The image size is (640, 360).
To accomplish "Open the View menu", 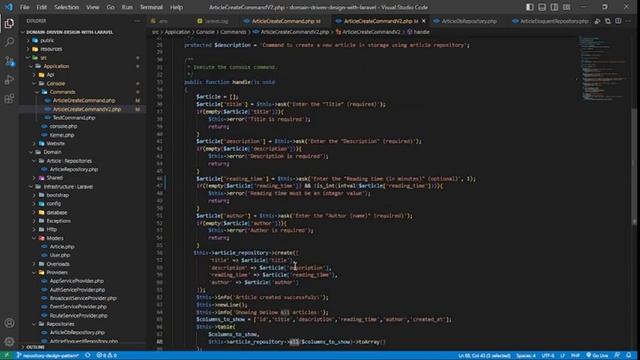I will (93, 7).
